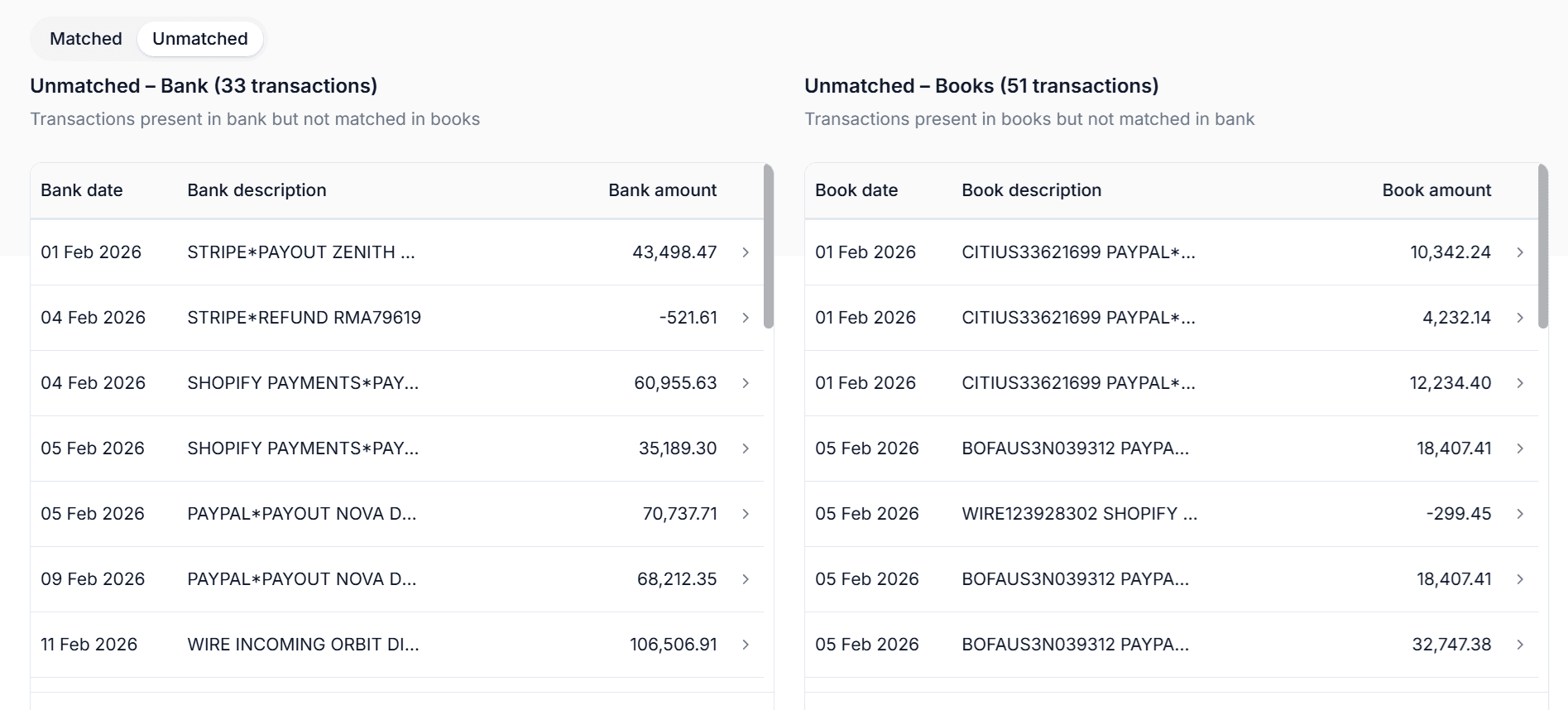Switch to the Matched tab
1568x710 pixels.
click(x=85, y=39)
